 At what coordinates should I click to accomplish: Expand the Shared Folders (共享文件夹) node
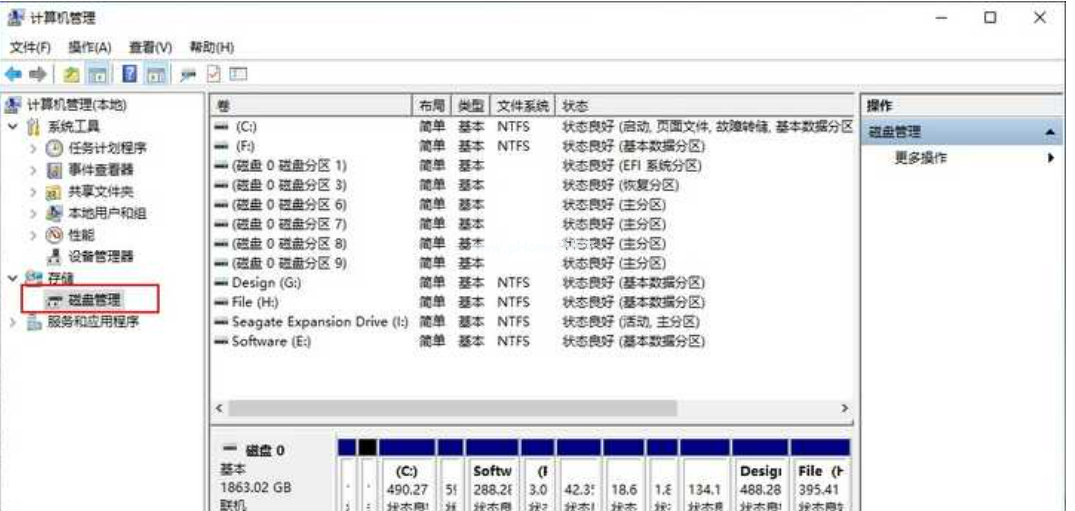(34, 192)
